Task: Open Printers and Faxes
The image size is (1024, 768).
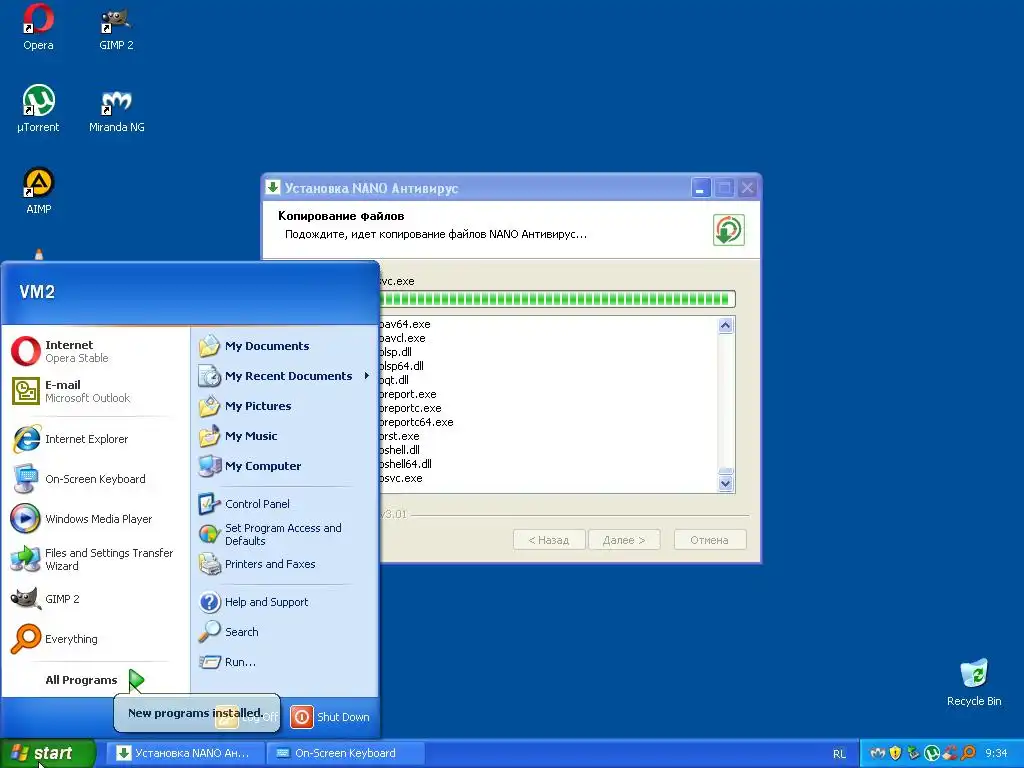Action: click(283, 564)
